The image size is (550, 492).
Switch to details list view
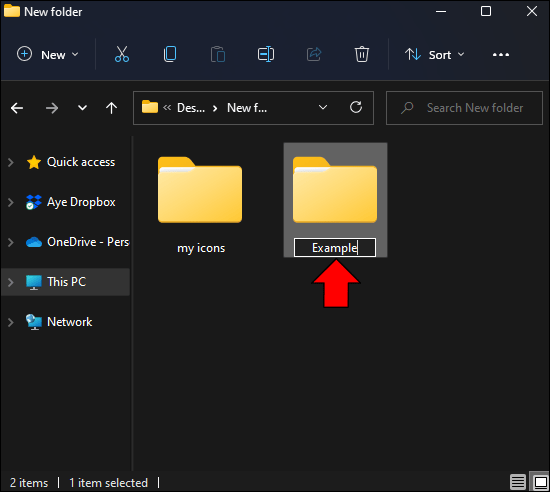point(518,482)
